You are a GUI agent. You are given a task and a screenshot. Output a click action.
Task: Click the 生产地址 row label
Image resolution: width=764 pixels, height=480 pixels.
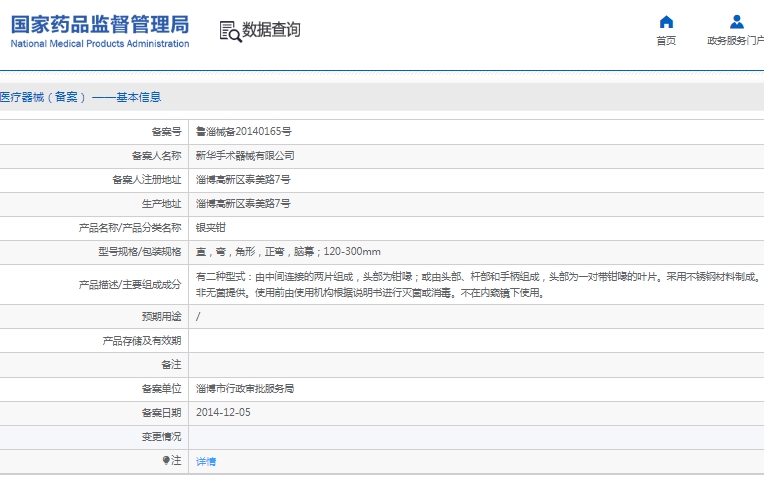pos(161,203)
